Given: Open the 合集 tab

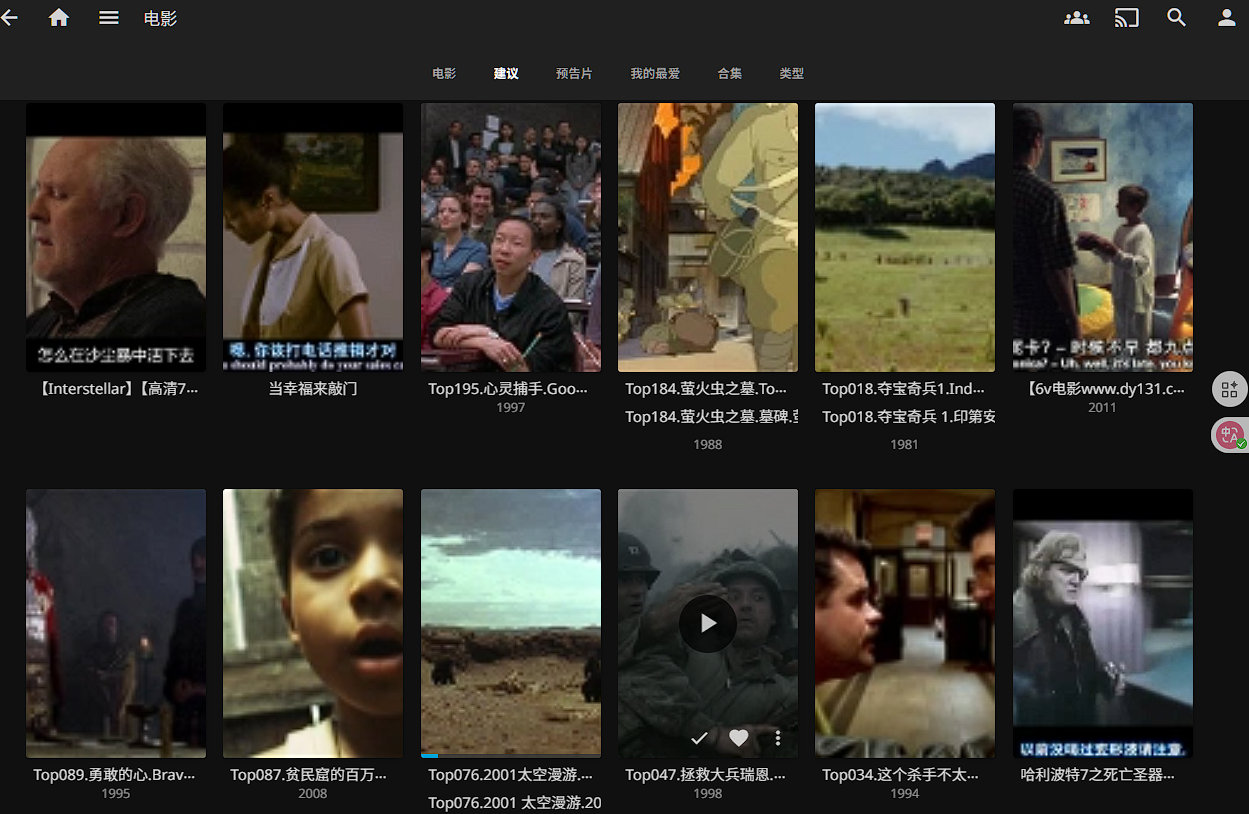Looking at the screenshot, I should tap(730, 74).
